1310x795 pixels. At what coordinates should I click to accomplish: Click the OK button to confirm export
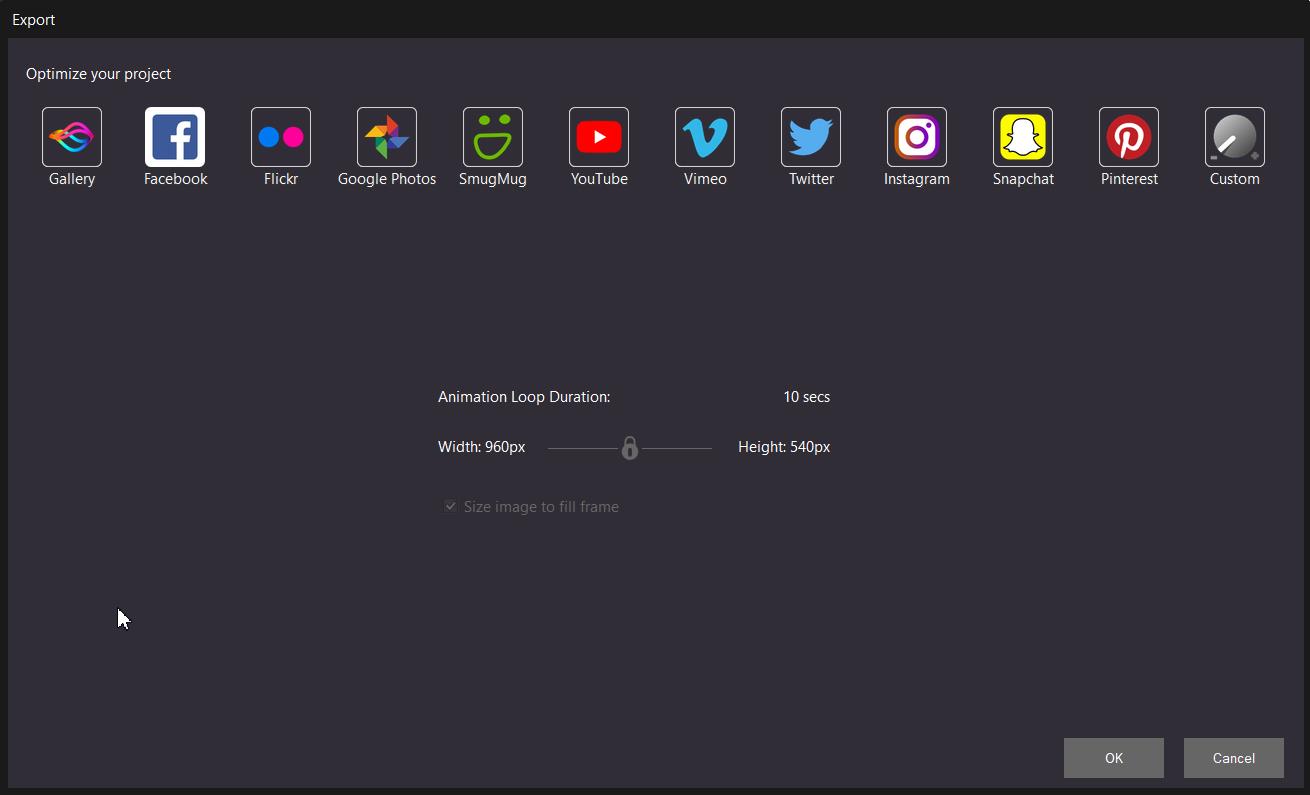1114,758
